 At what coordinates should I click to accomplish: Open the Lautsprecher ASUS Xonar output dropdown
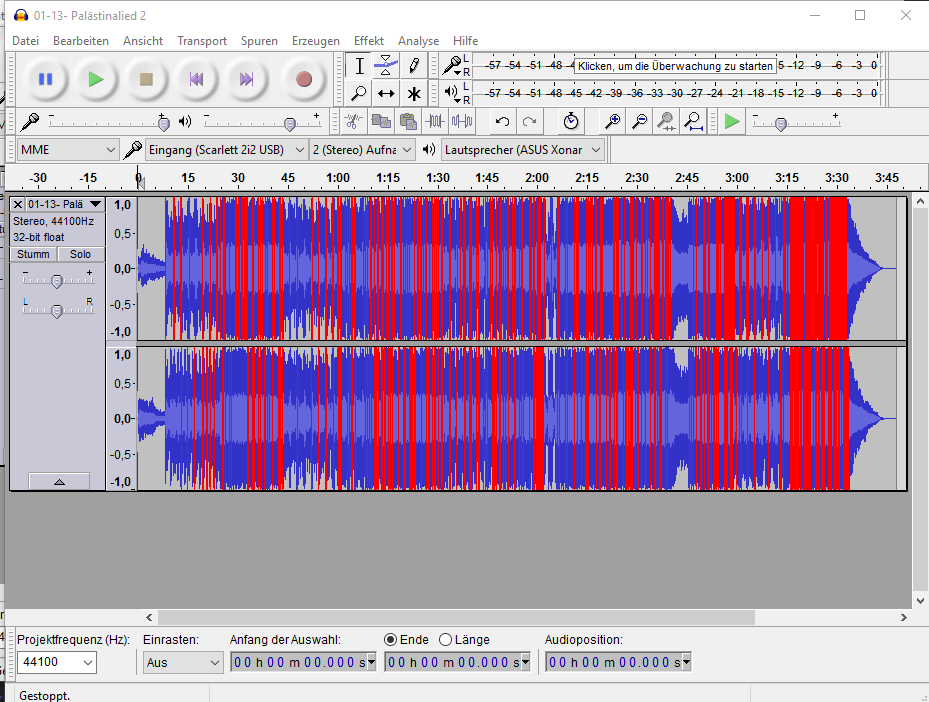[x=523, y=150]
